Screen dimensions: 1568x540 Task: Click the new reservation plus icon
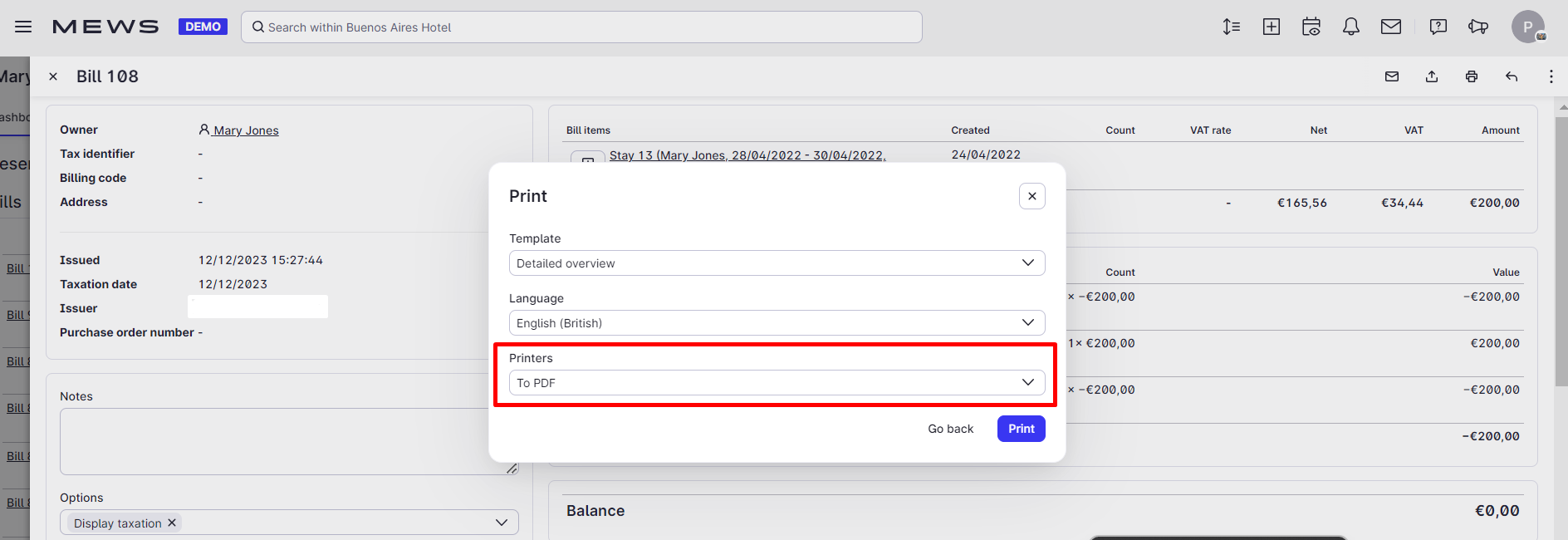click(1272, 27)
